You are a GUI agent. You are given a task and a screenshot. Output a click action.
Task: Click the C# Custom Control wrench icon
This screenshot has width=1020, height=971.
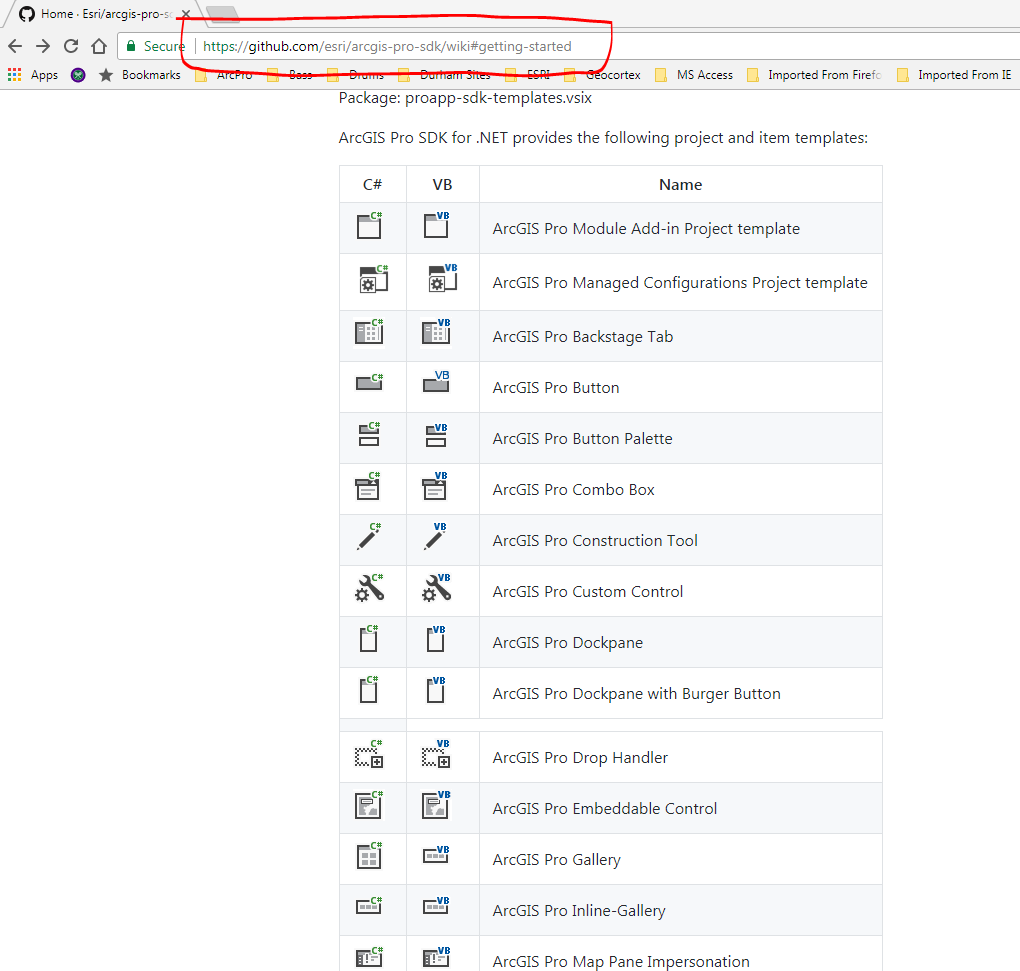coord(369,588)
